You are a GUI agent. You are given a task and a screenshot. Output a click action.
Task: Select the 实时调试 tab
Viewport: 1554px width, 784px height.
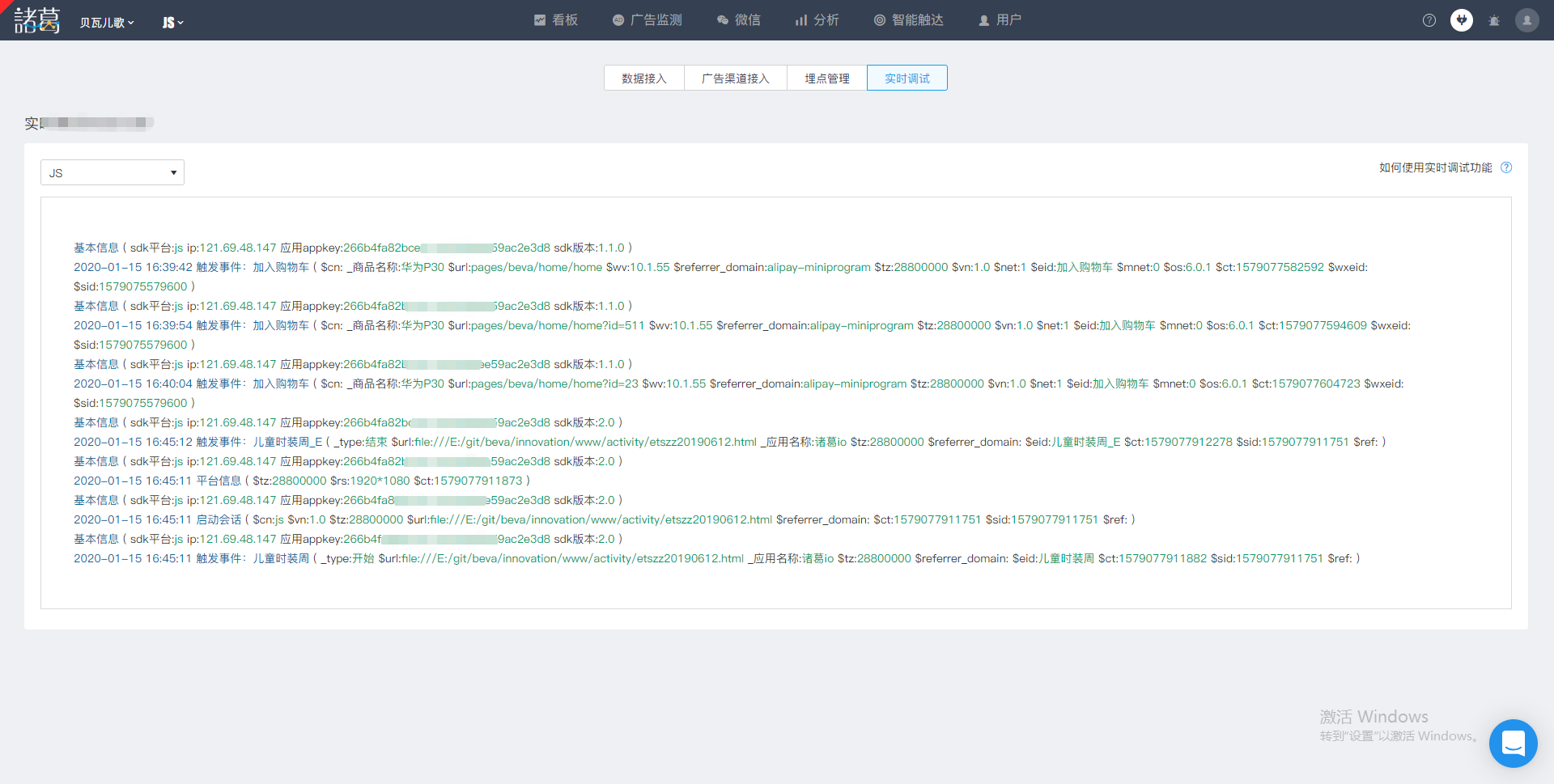click(x=907, y=78)
